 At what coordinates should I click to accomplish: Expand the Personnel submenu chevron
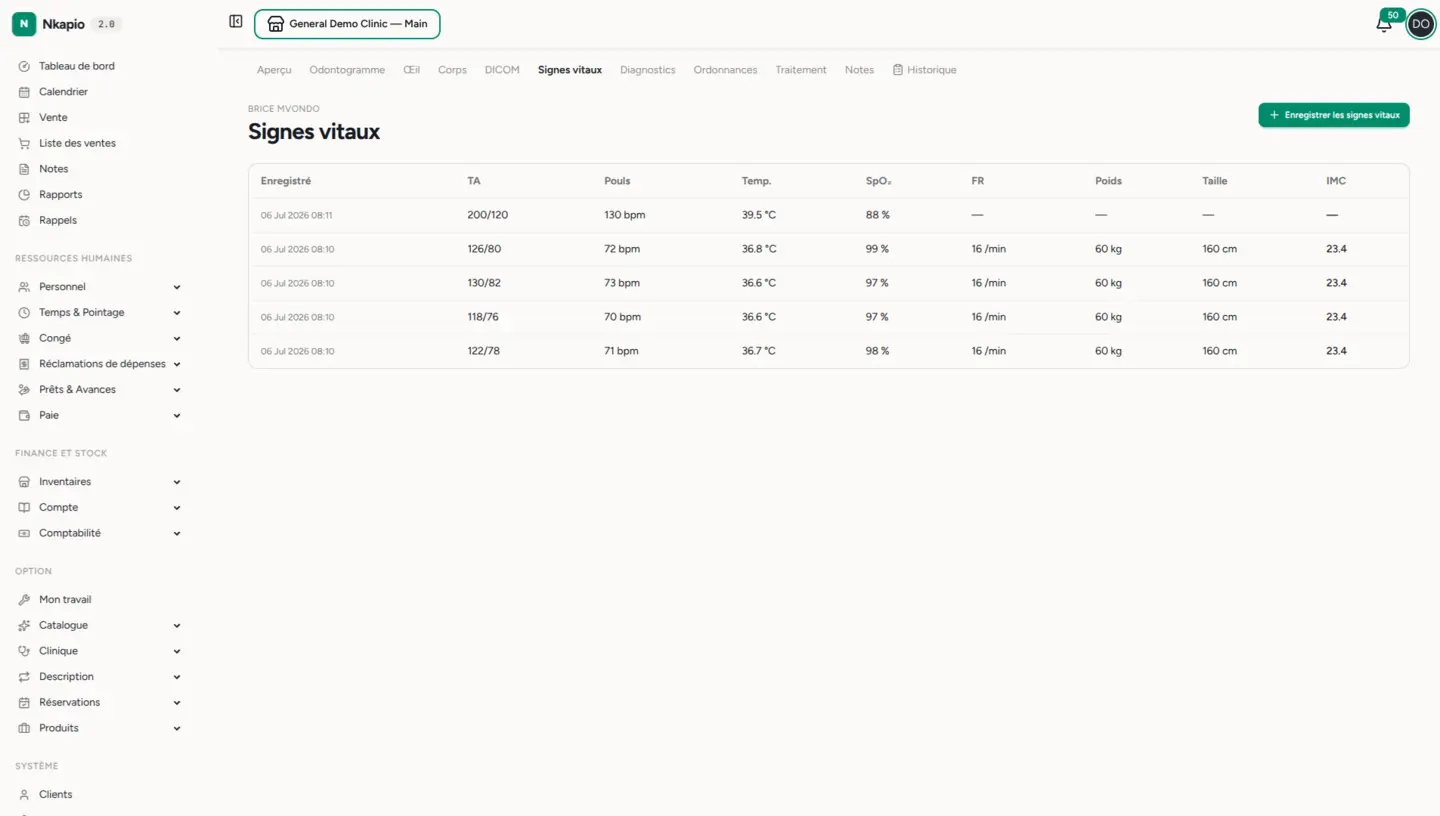click(x=177, y=287)
